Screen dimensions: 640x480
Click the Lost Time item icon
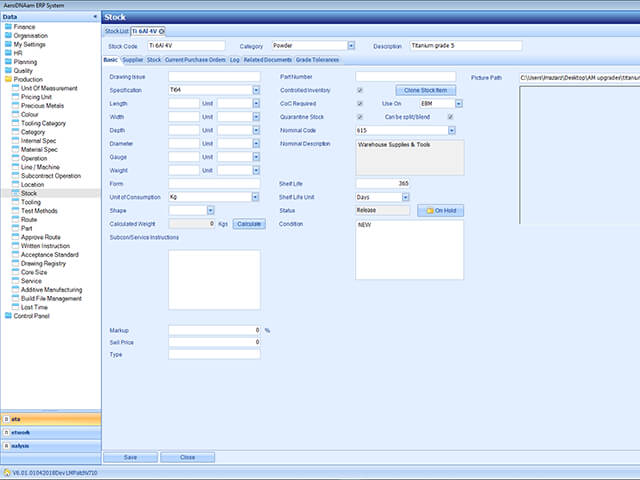pyautogui.click(x=16, y=307)
